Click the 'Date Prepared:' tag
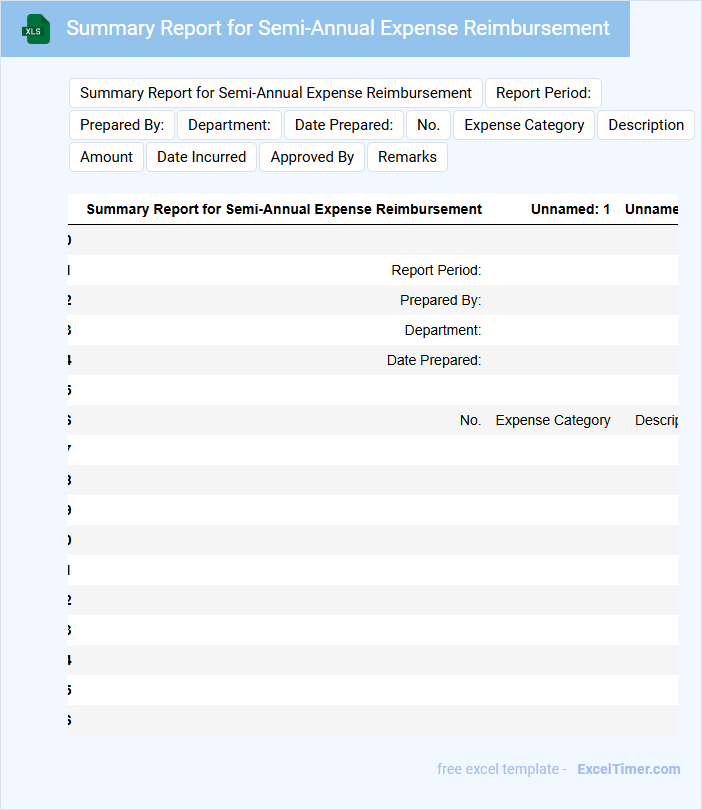Viewport: 702px width, 810px height. click(x=344, y=125)
